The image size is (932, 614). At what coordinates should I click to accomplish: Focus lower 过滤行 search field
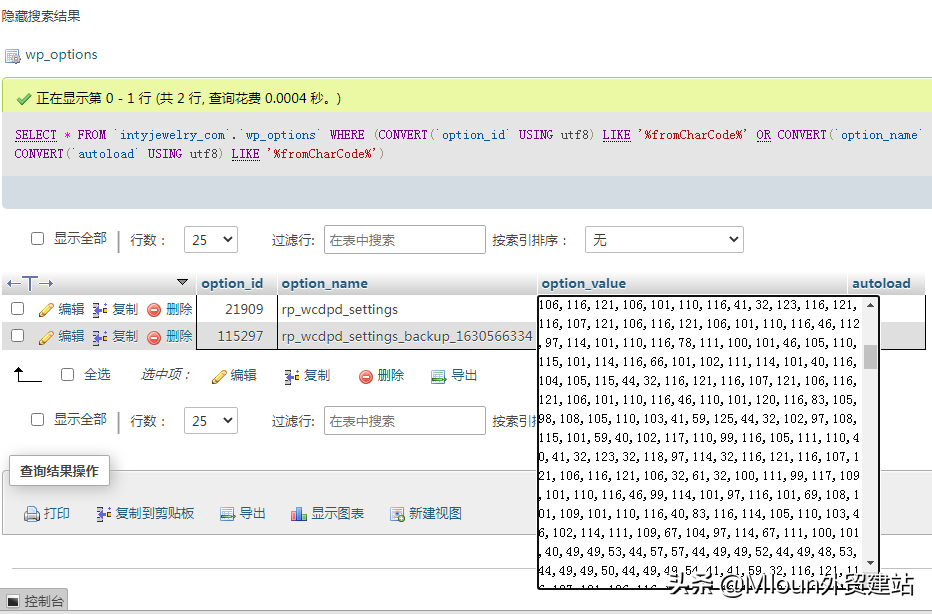click(x=405, y=421)
